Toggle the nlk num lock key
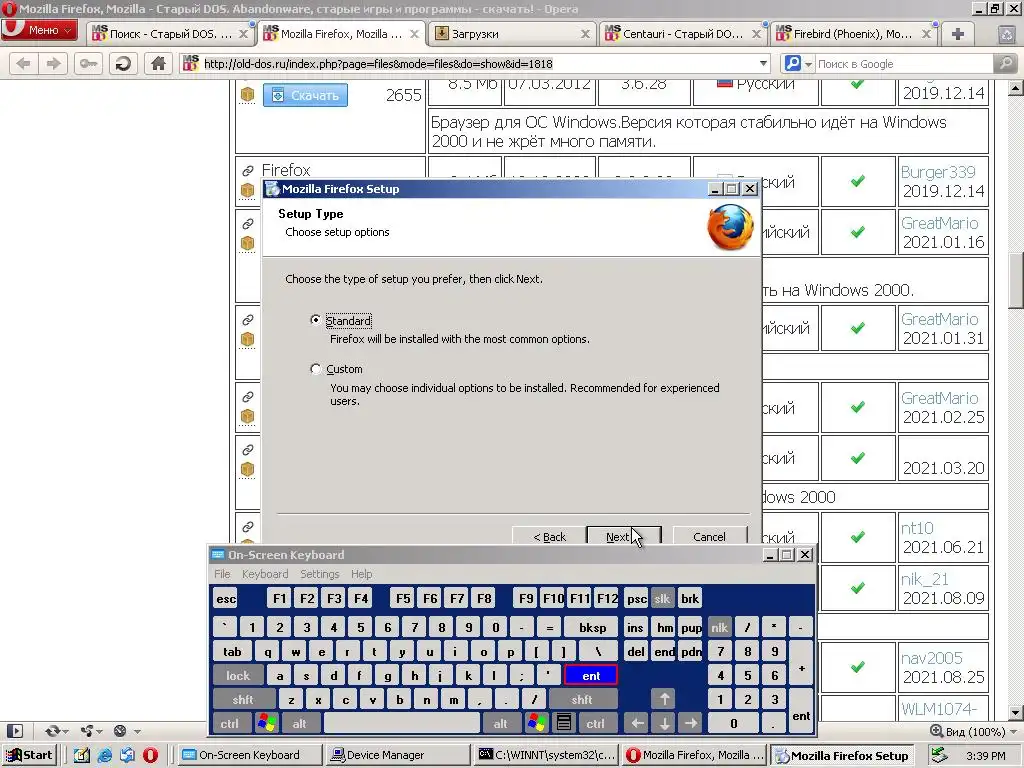The height and width of the screenshot is (768, 1024). coord(719,628)
